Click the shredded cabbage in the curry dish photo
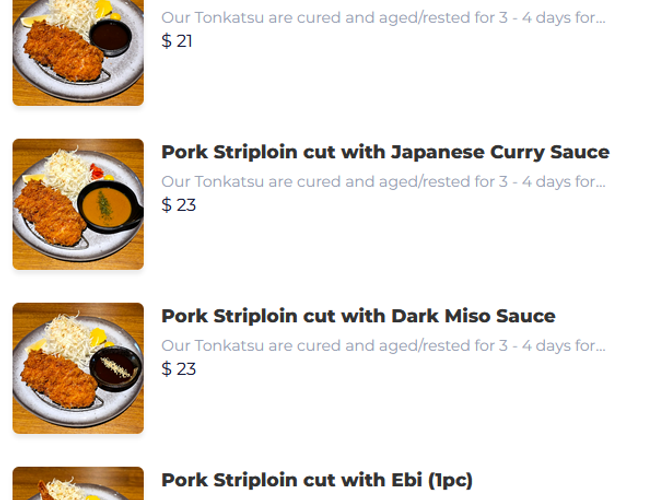This screenshot has height=500, width=667. click(65, 165)
